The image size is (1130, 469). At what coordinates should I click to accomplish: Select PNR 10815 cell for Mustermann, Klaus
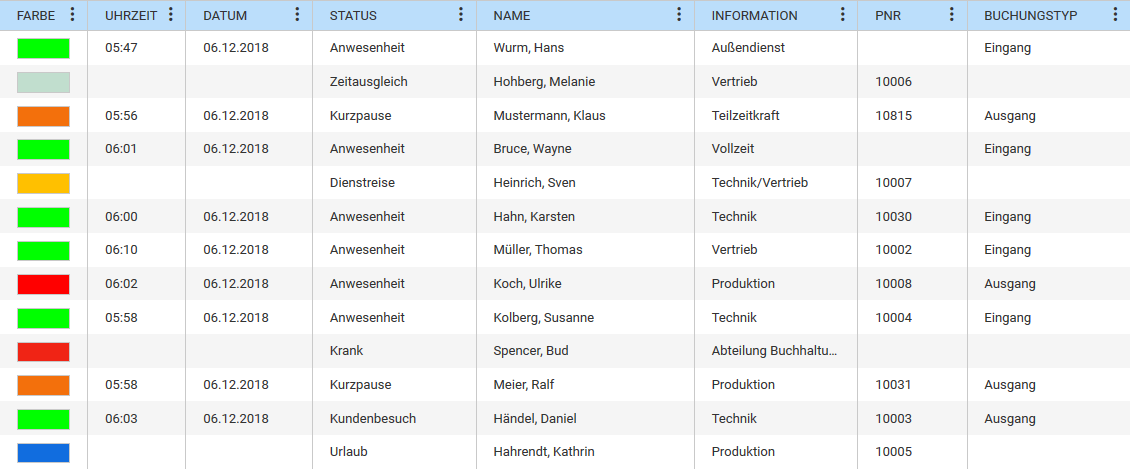(x=912, y=115)
